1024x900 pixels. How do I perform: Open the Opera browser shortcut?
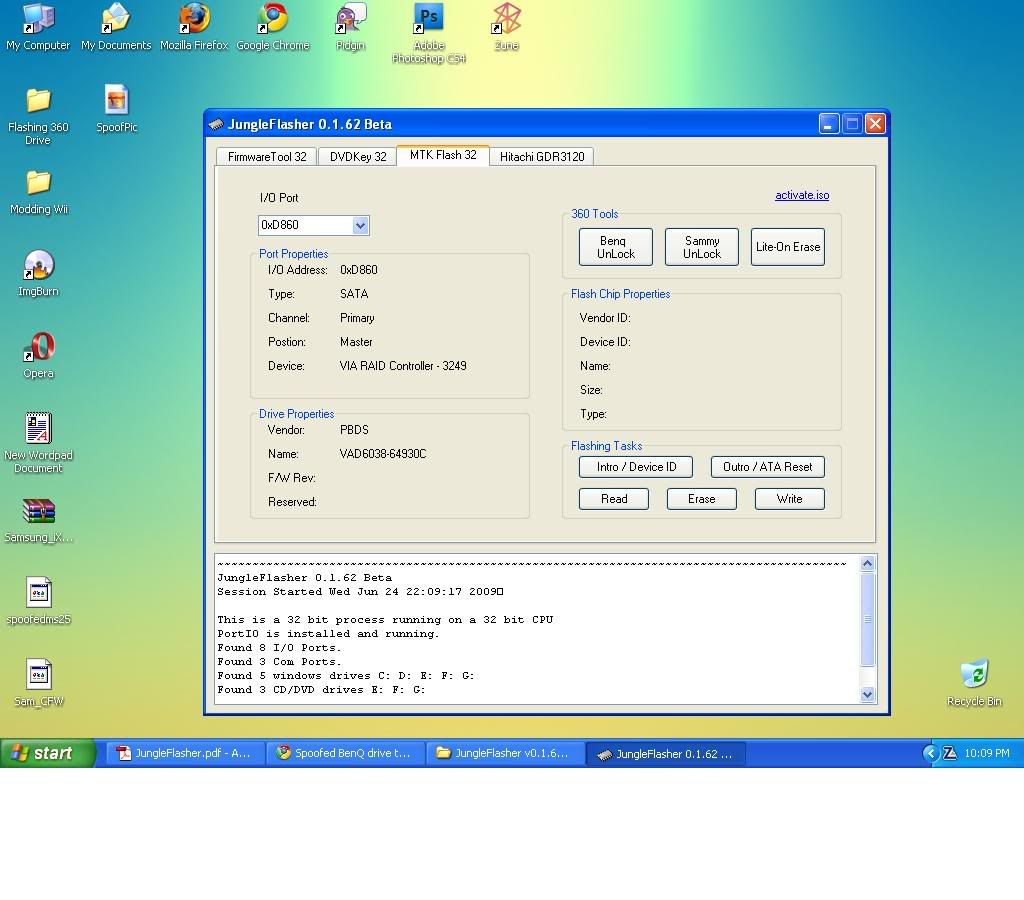coord(38,349)
